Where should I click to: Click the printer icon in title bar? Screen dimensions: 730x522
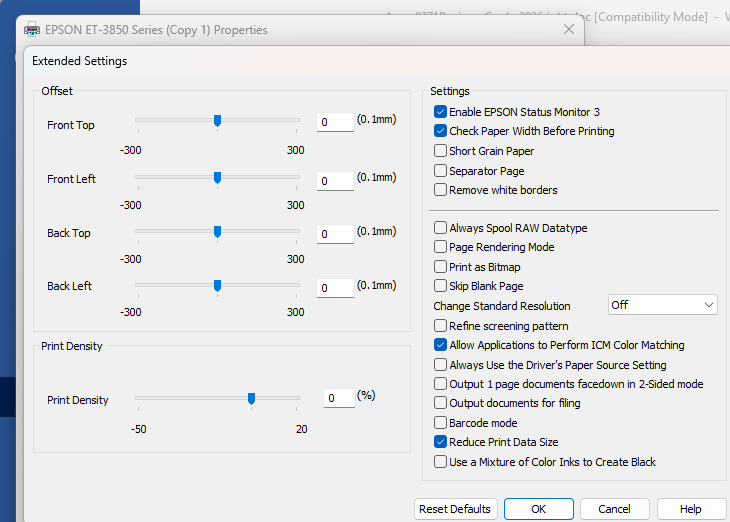pos(32,30)
